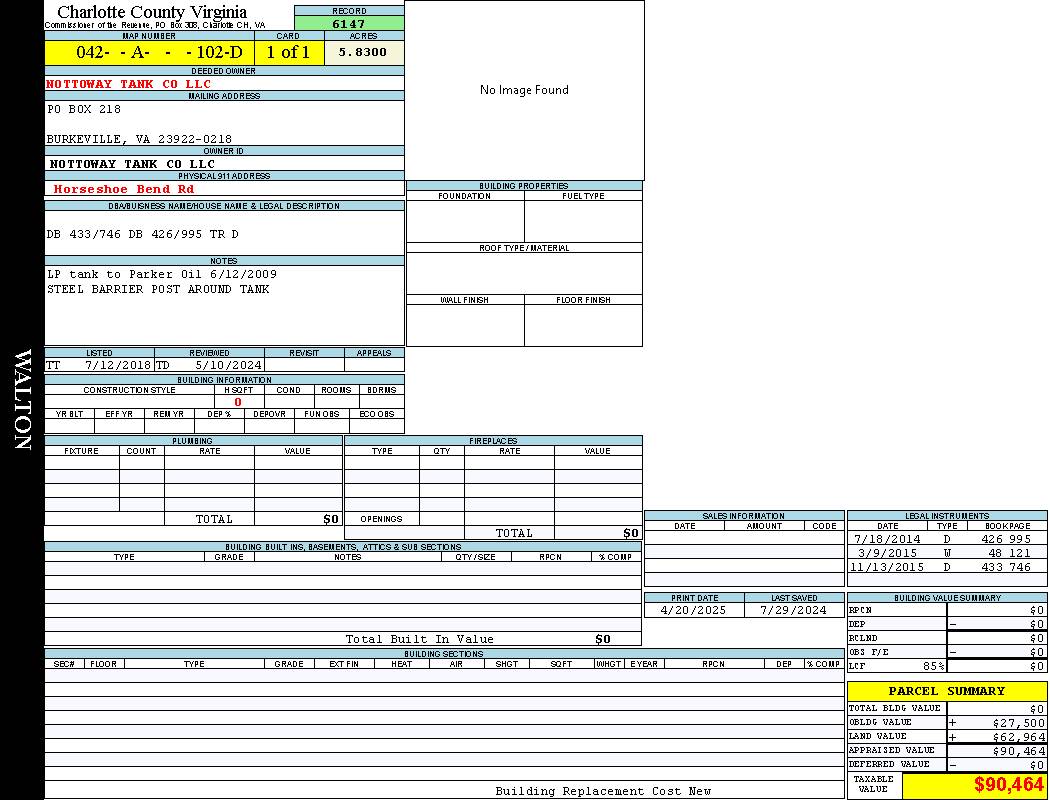The width and height of the screenshot is (1050, 800).
Task: Click the record number 6147 field
Action: 349,23
